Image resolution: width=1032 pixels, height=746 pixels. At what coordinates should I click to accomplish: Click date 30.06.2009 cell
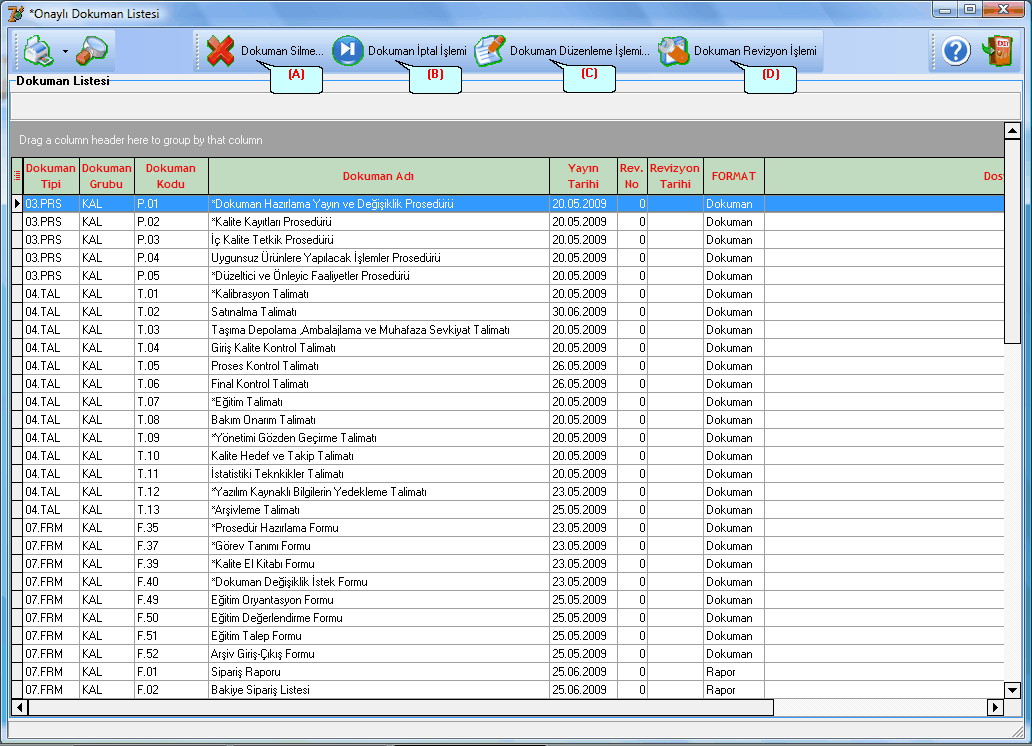(x=583, y=312)
